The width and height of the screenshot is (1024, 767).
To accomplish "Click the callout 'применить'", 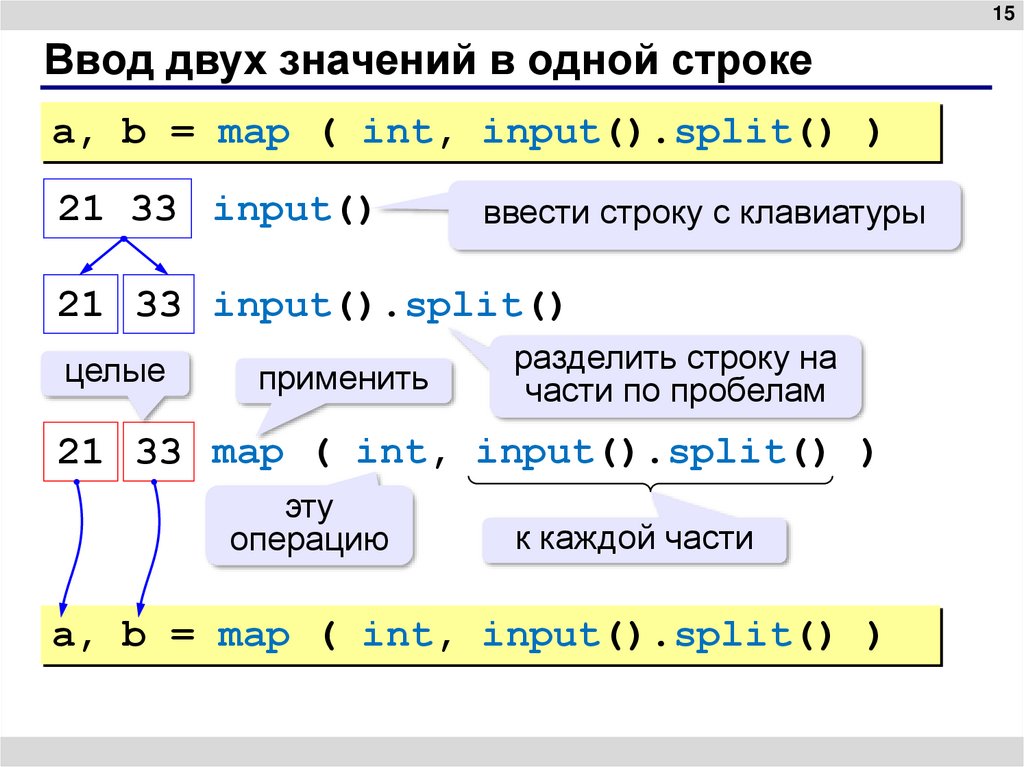I will [344, 380].
